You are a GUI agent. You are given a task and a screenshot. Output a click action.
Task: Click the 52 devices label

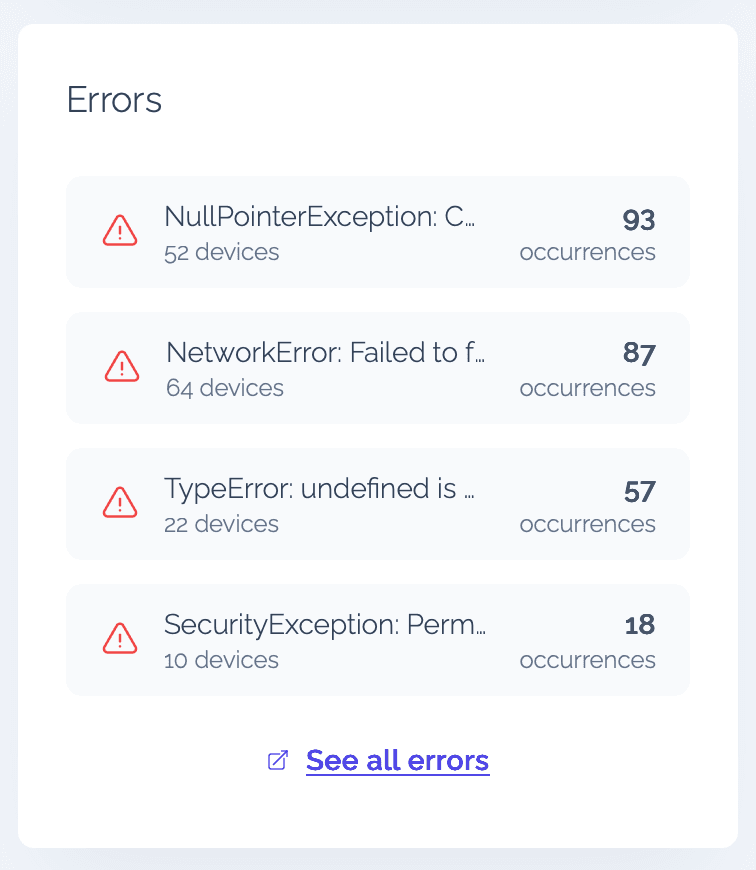click(221, 252)
